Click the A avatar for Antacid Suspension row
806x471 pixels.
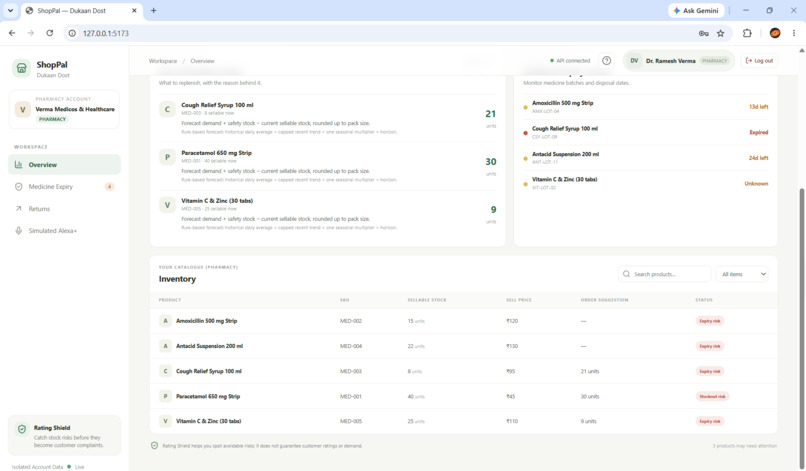[x=165, y=346]
